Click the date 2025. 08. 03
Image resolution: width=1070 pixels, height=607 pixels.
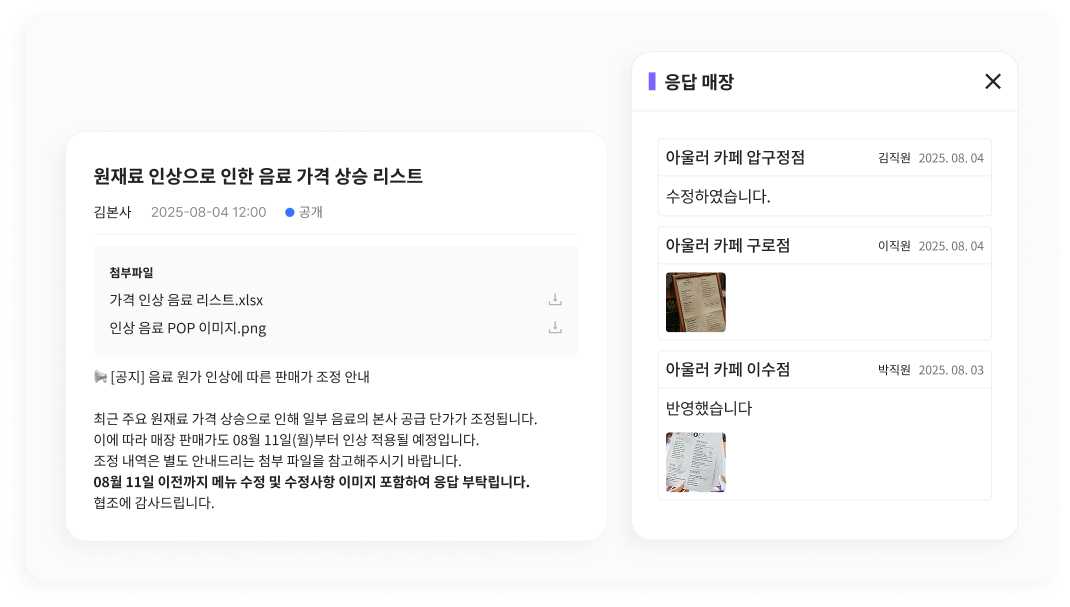[x=951, y=370]
